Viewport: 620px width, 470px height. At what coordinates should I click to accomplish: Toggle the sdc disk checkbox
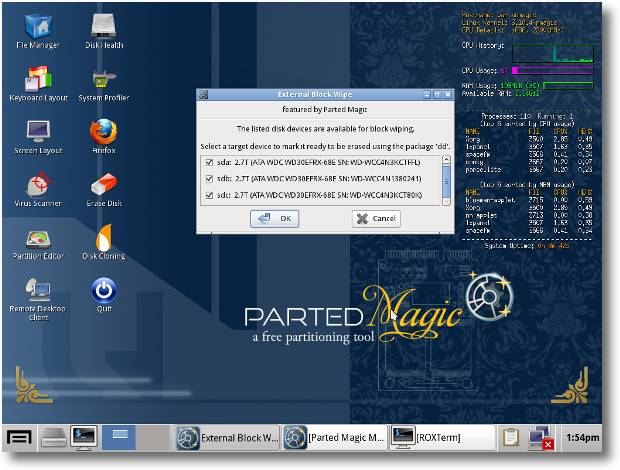click(x=210, y=195)
